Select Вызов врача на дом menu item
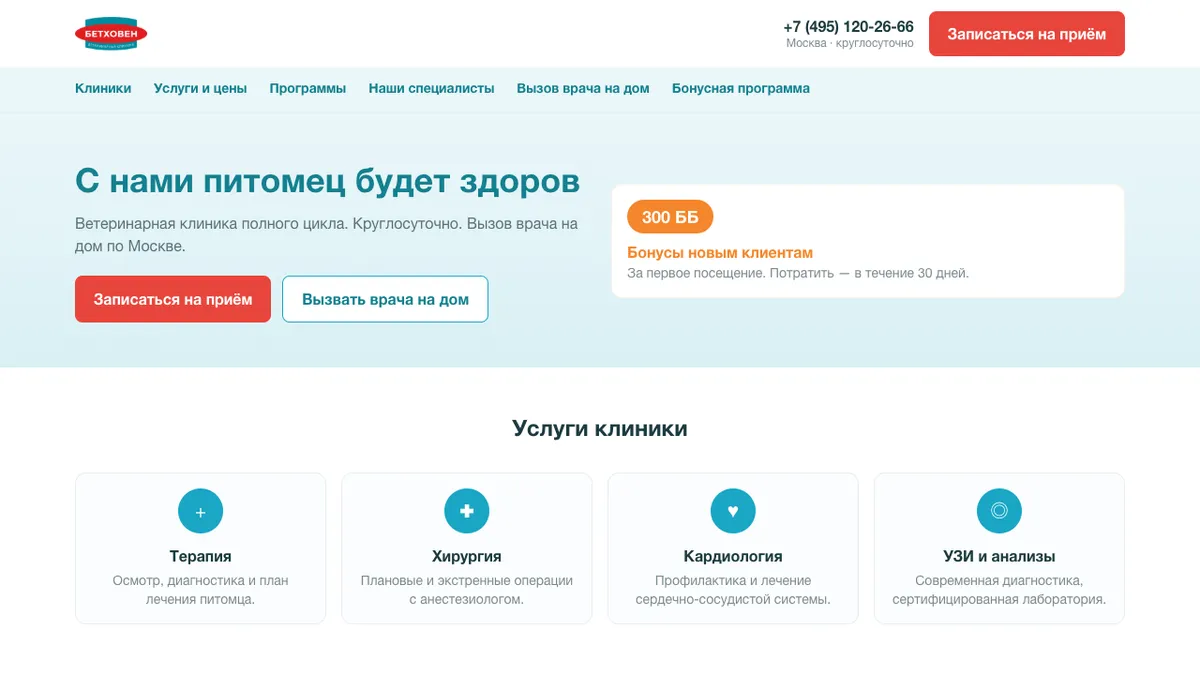The height and width of the screenshot is (675, 1200). pos(583,88)
